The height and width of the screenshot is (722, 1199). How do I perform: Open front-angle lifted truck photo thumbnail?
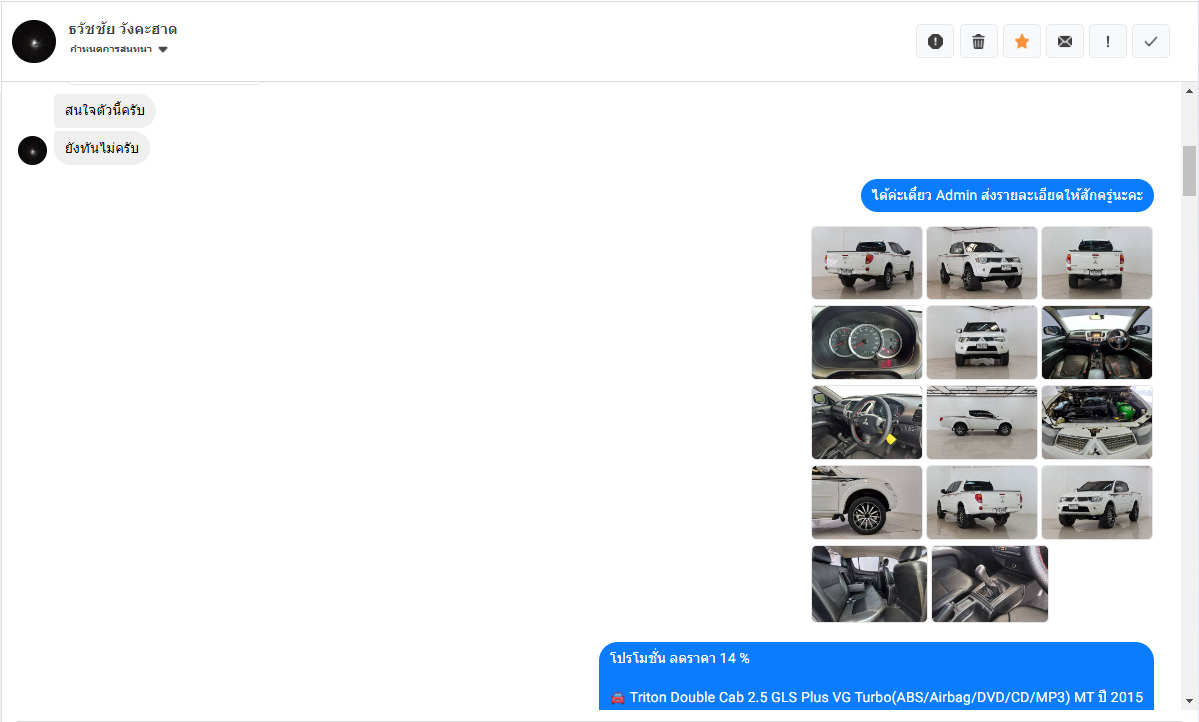pyautogui.click(x=982, y=262)
